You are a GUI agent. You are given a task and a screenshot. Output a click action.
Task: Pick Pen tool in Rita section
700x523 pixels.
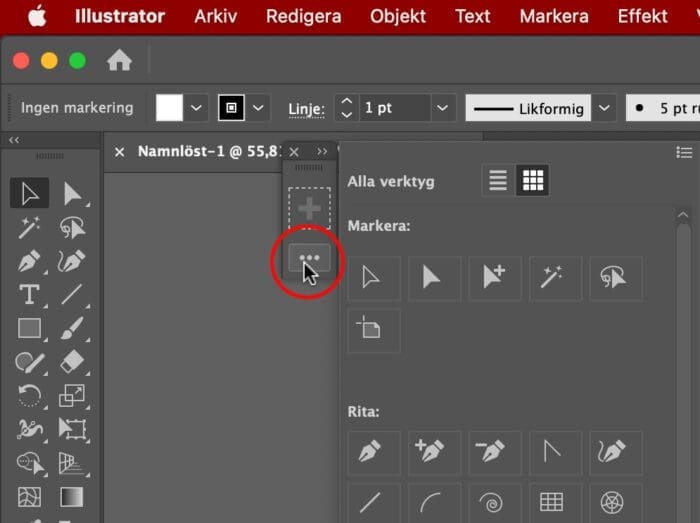(x=374, y=452)
